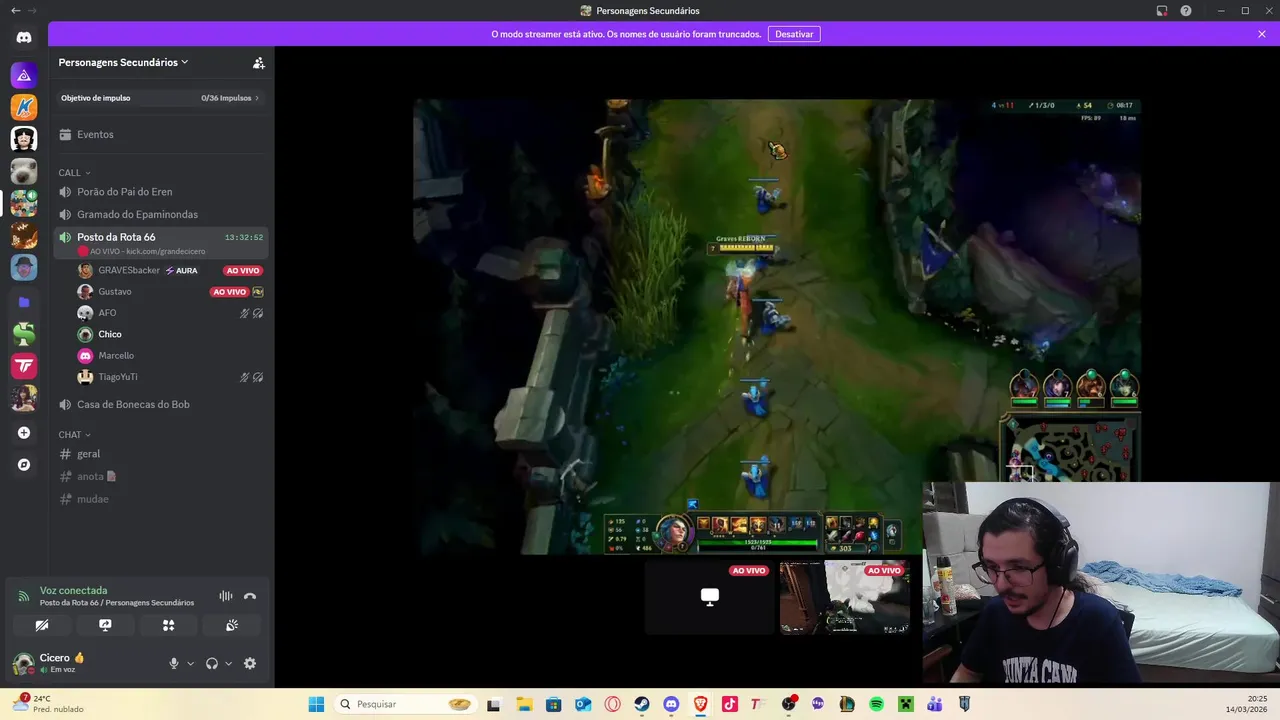The width and height of the screenshot is (1280, 720).
Task: Click Desativar streamer mode button
Action: (794, 34)
